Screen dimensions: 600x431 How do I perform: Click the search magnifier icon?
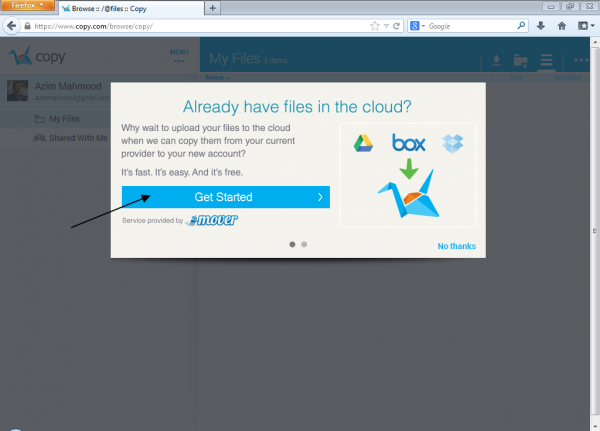pos(521,26)
